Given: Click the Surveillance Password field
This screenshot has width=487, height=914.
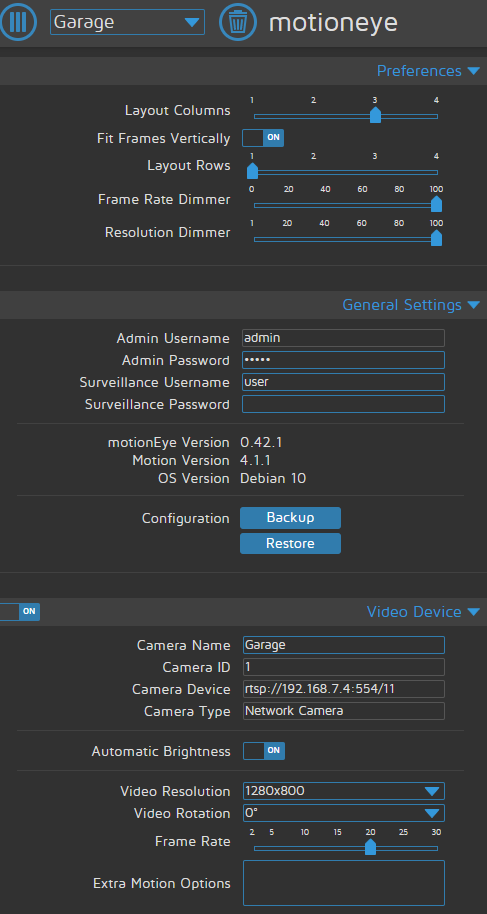Looking at the screenshot, I should click(x=344, y=404).
